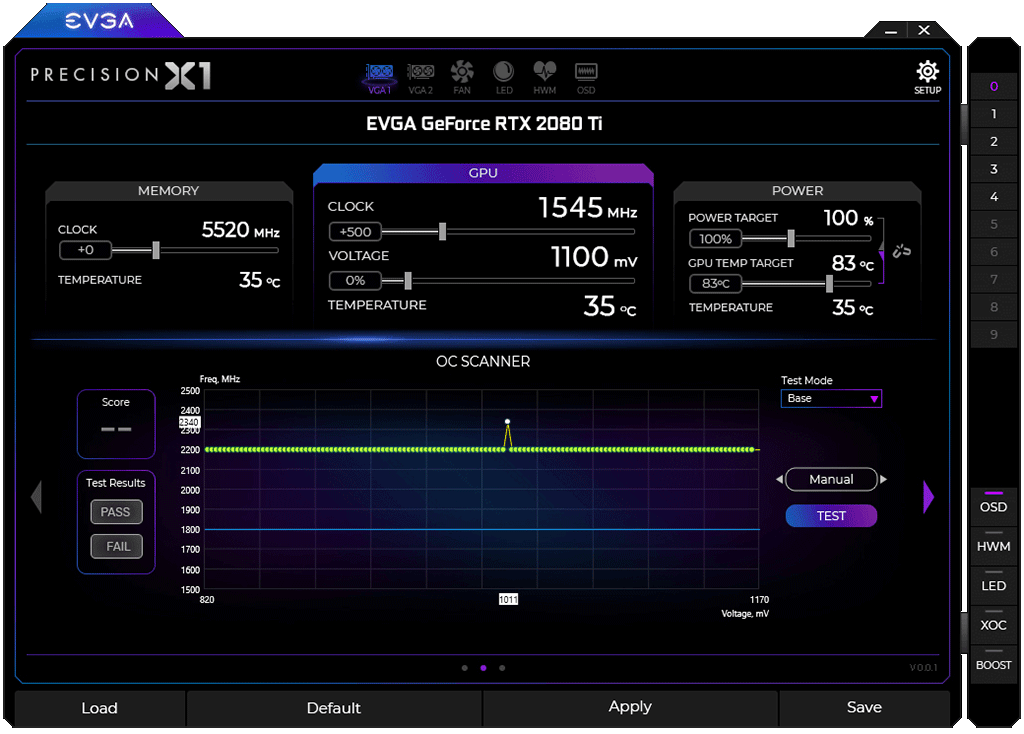The image size is (1024, 734).
Task: Select the third page indicator dot
Action: 502,668
